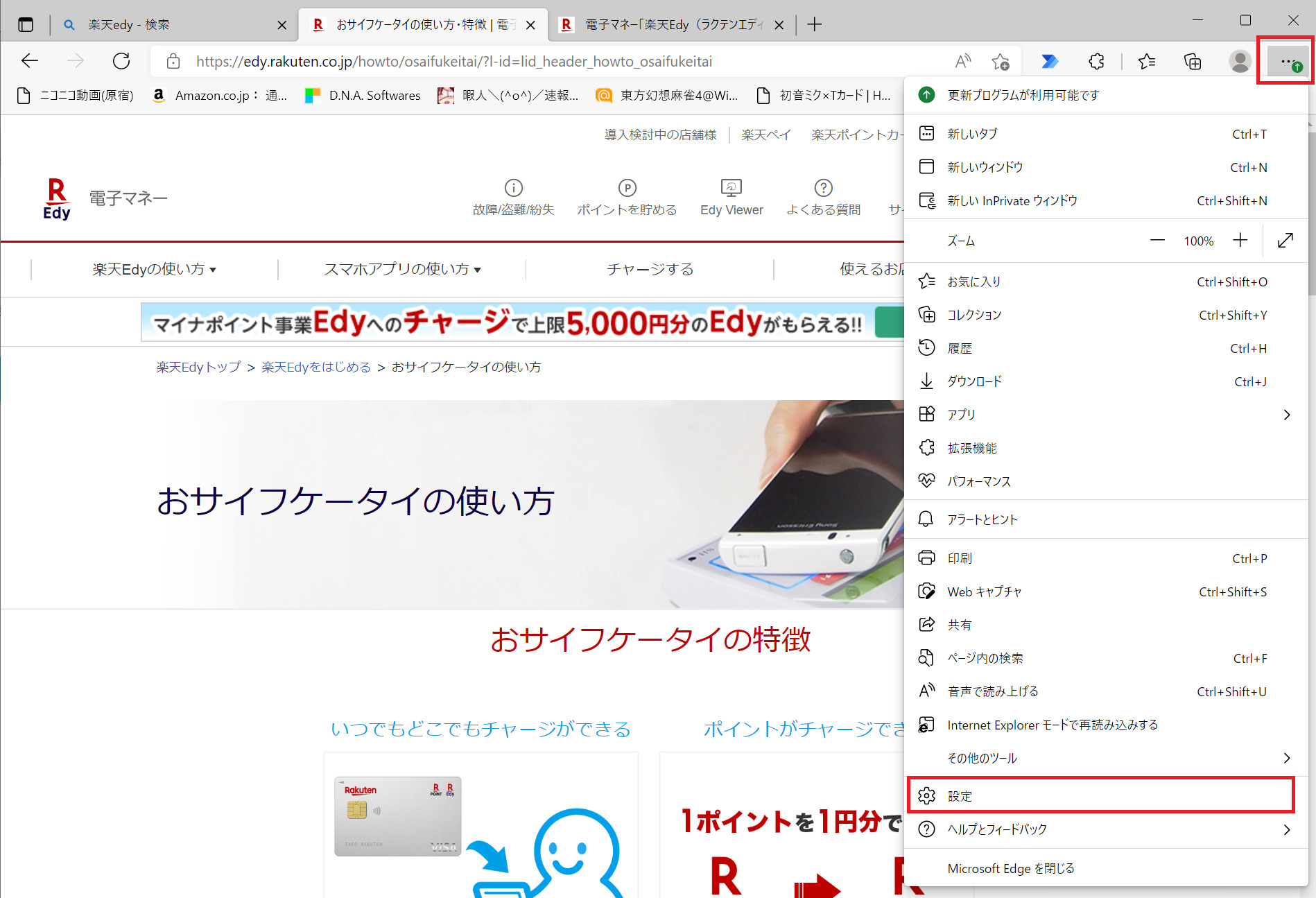Open 東方幻想麻雀4@Wi... bookmark
The image size is (1316, 898).
tap(667, 95)
